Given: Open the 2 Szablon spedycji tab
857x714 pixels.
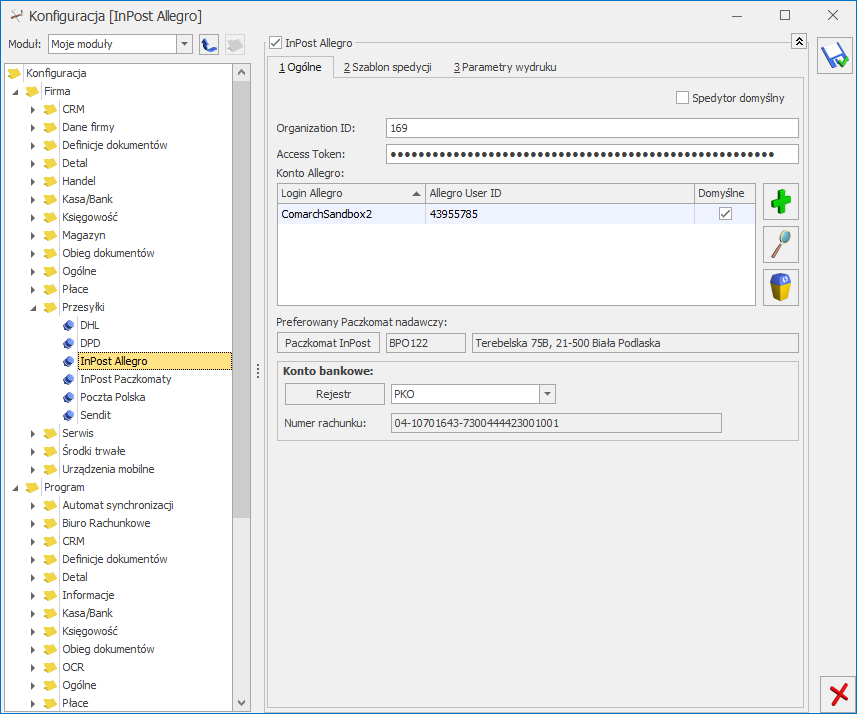Looking at the screenshot, I should pos(388,67).
